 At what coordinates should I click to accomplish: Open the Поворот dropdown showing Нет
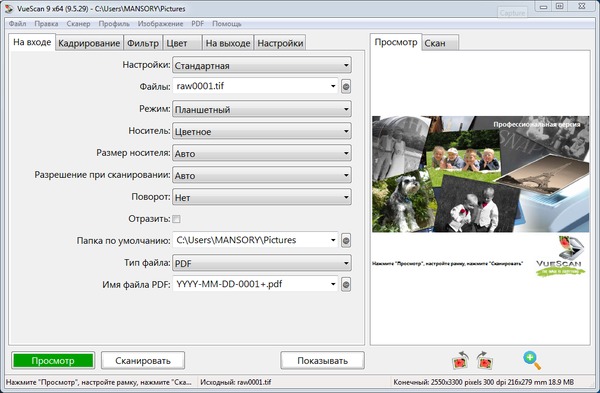click(262, 197)
